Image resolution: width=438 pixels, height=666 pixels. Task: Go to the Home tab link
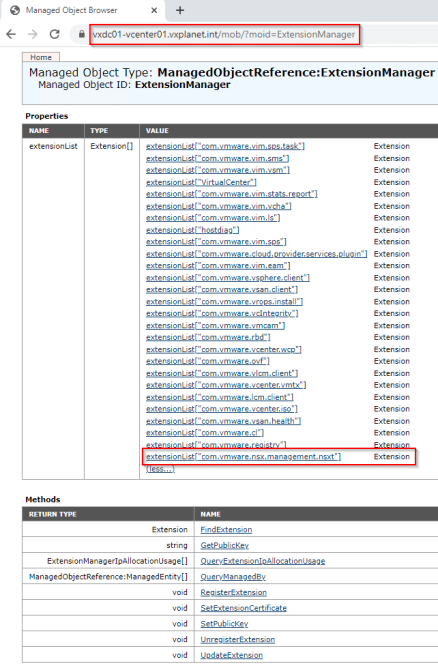click(41, 57)
